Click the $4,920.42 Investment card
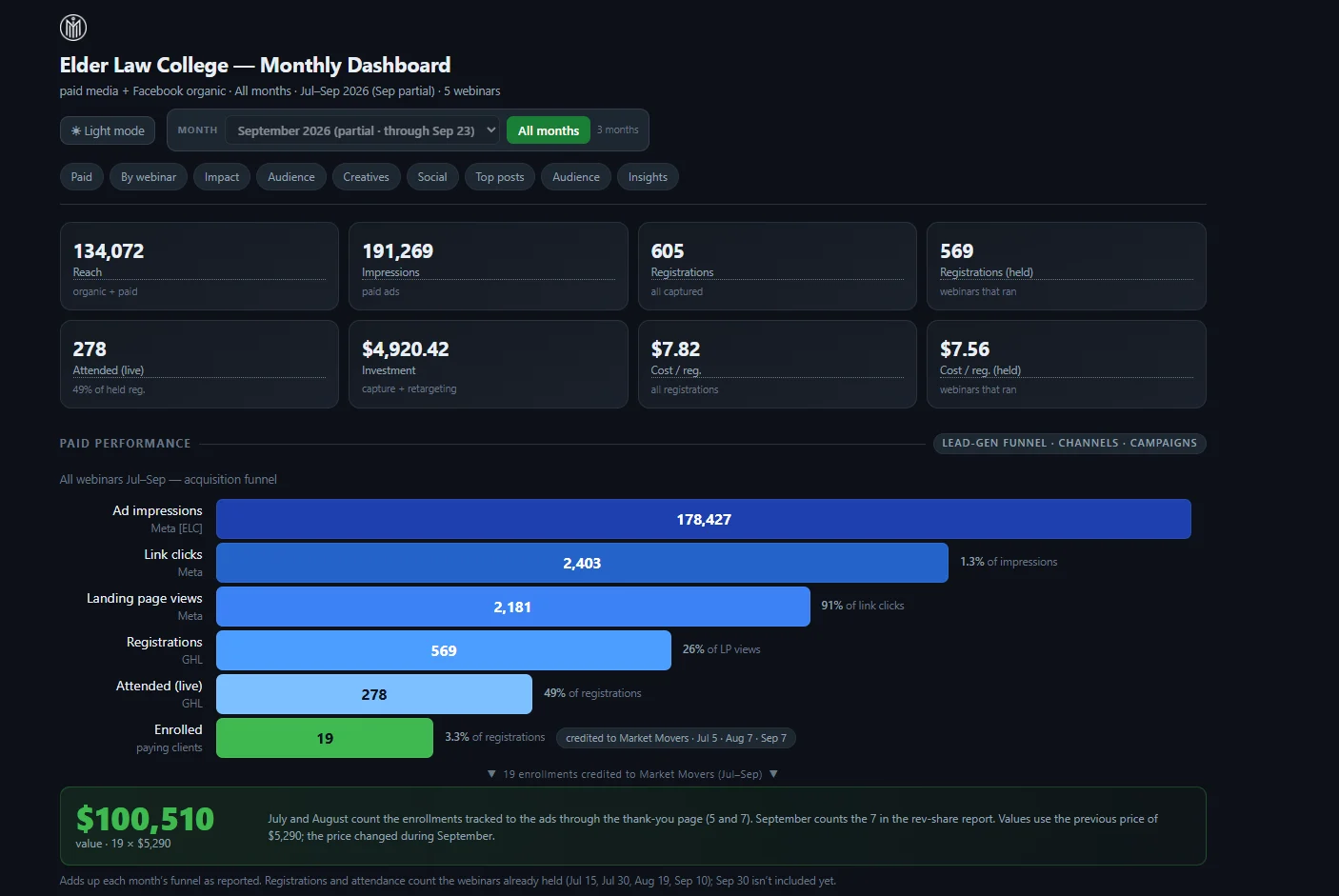1339x896 pixels. 489,365
